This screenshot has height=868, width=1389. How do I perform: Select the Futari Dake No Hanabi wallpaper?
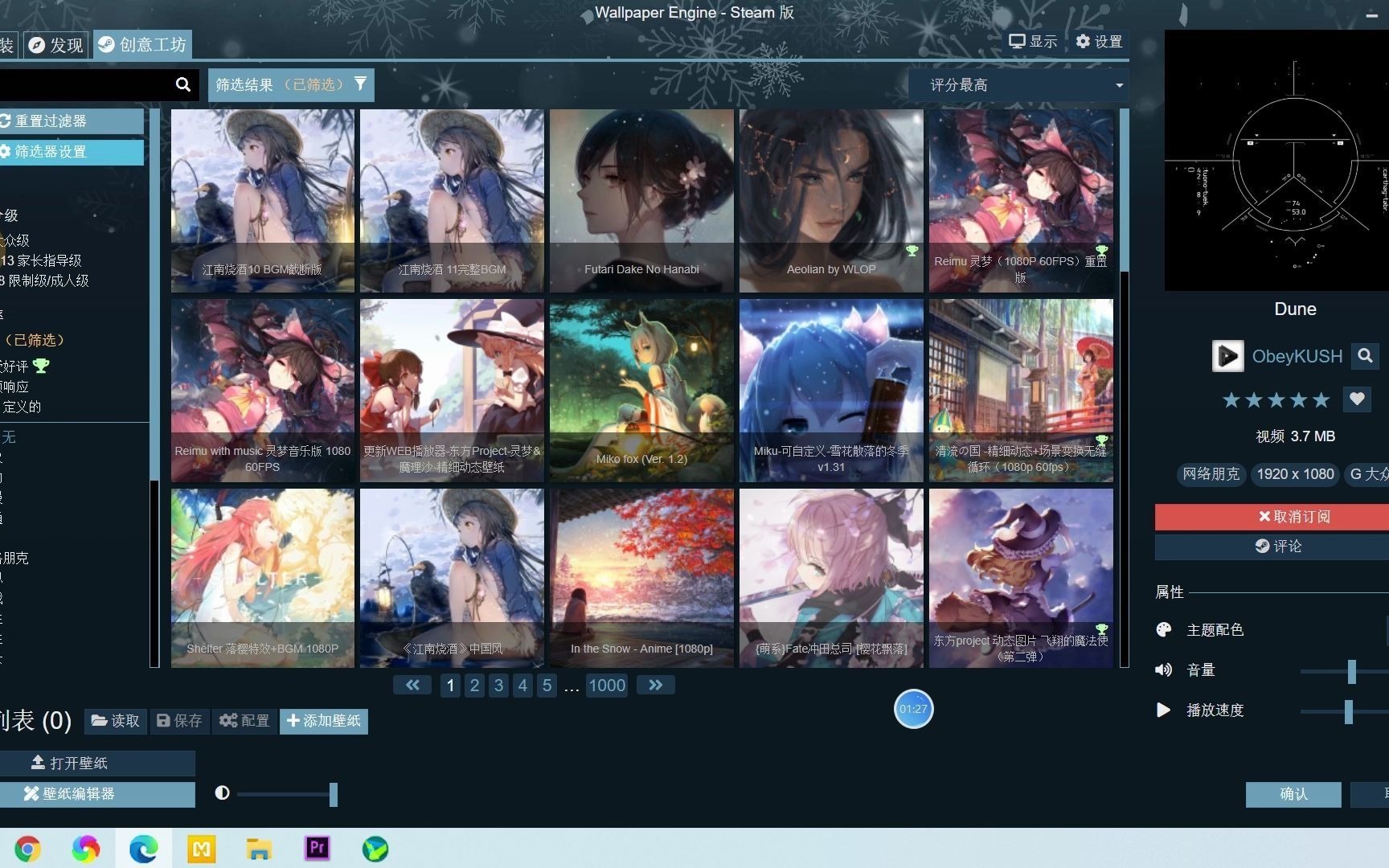(641, 201)
